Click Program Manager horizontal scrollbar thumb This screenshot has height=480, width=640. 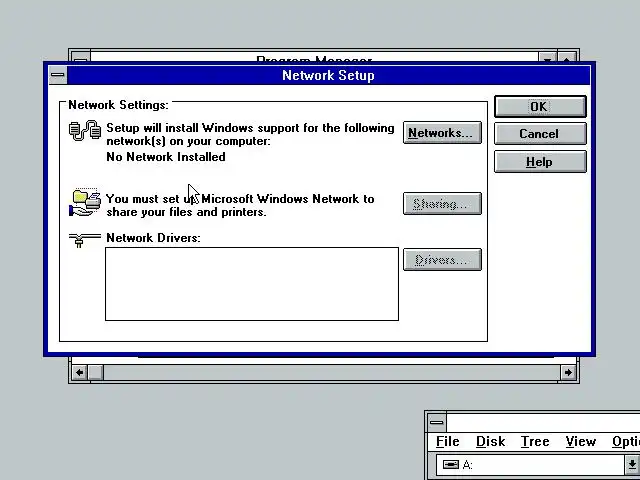point(96,372)
